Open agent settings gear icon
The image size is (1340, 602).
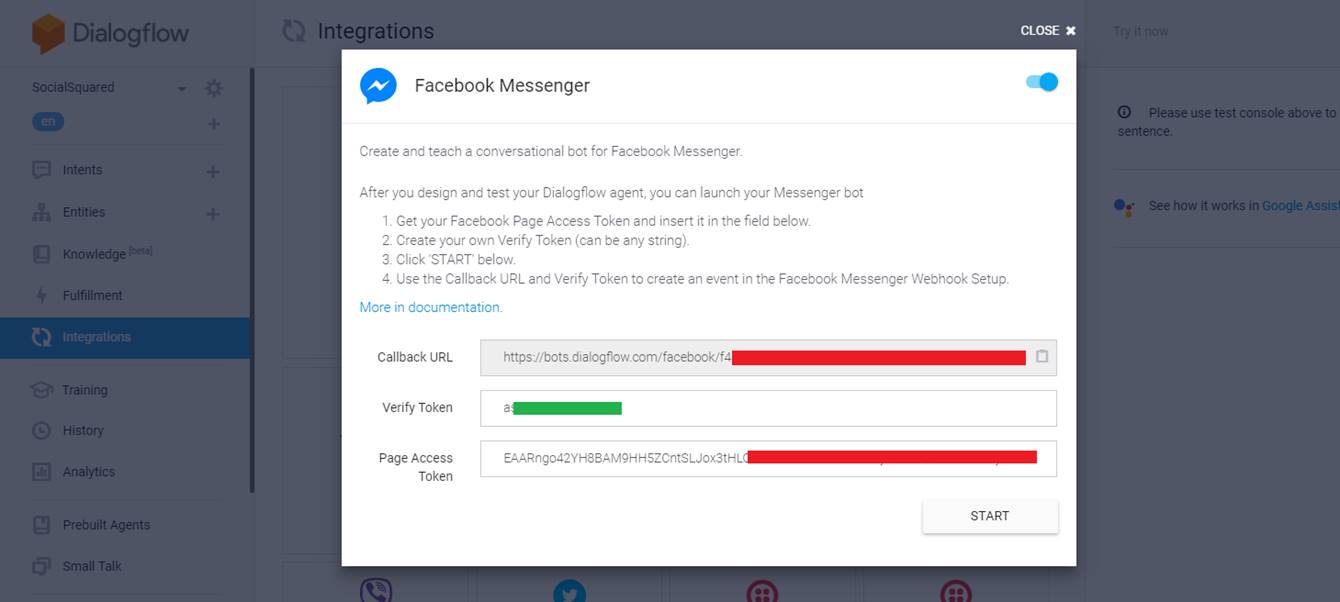213,88
